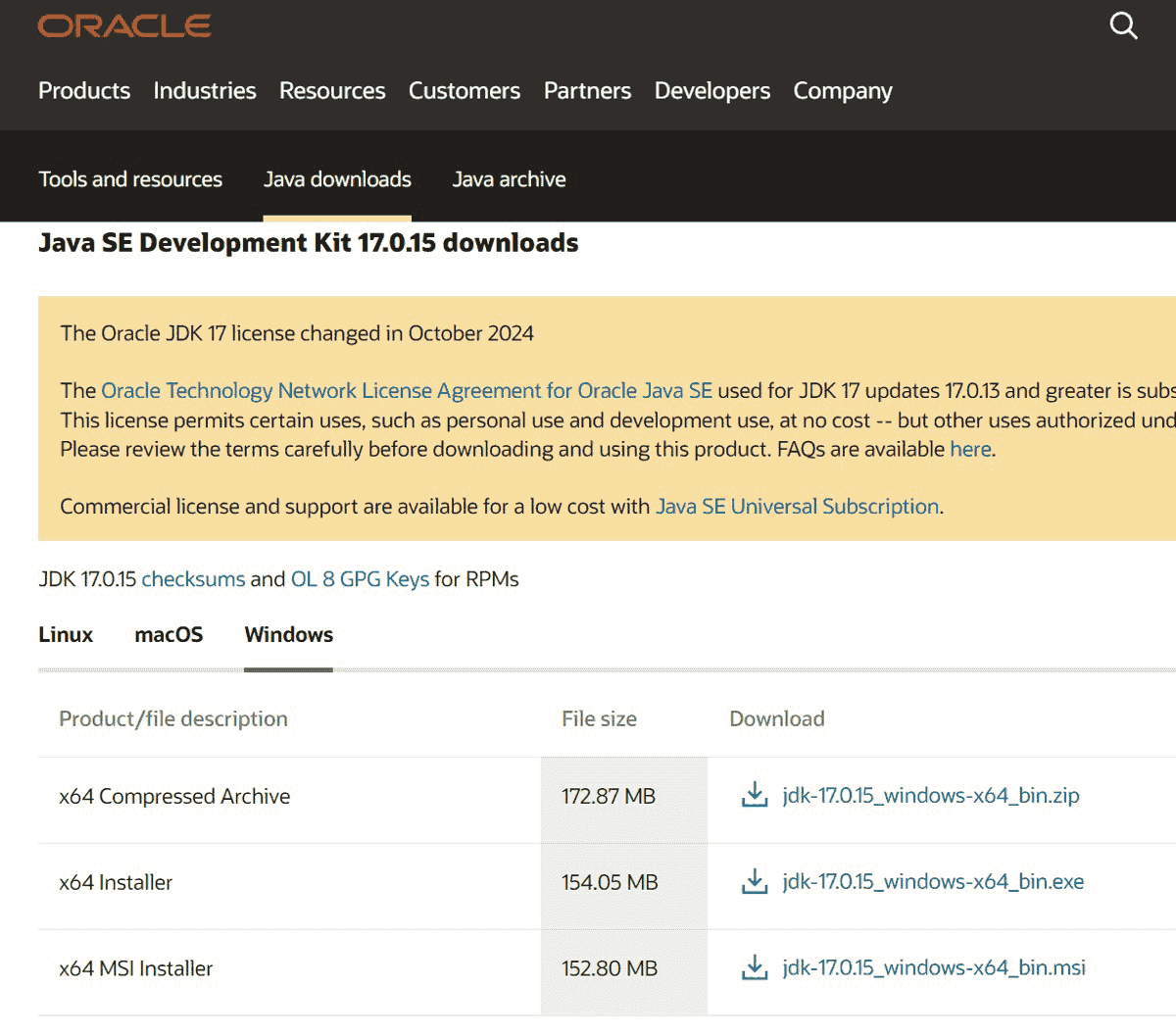
Task: Open the JDK 17.0.15 checksums link
Action: point(193,579)
